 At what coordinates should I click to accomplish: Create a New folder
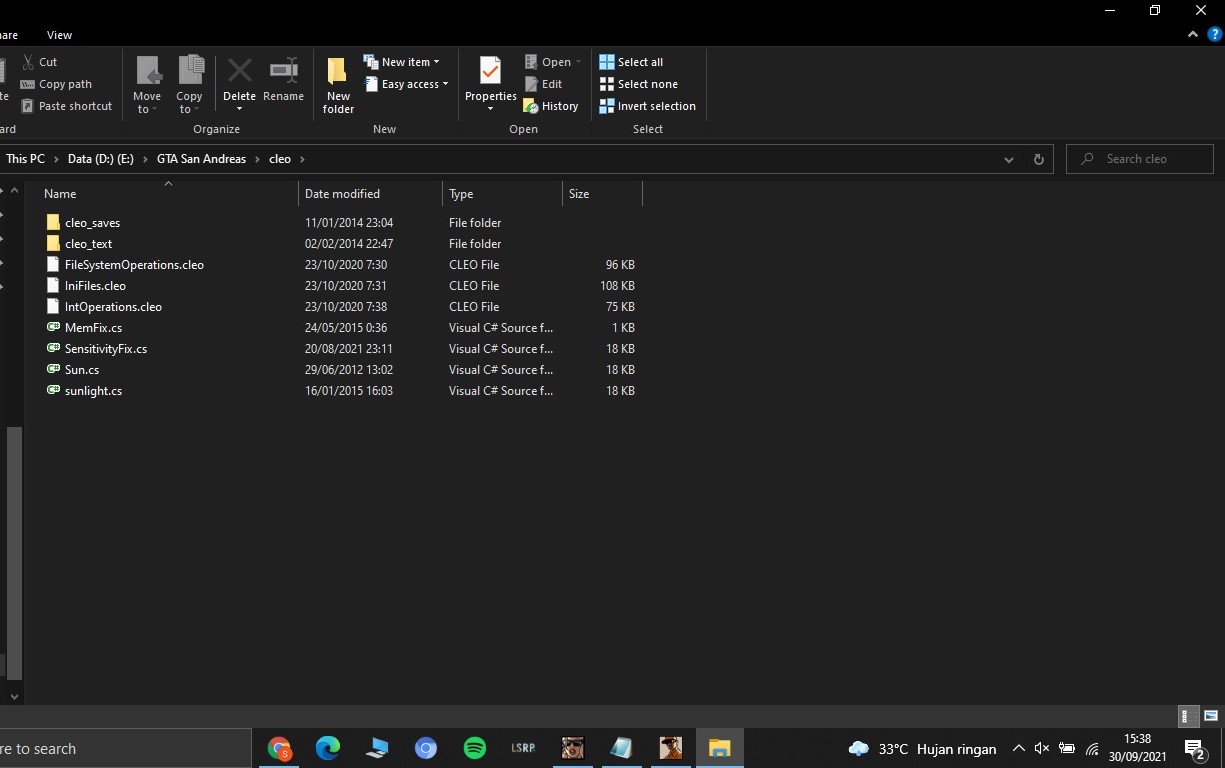click(x=338, y=84)
